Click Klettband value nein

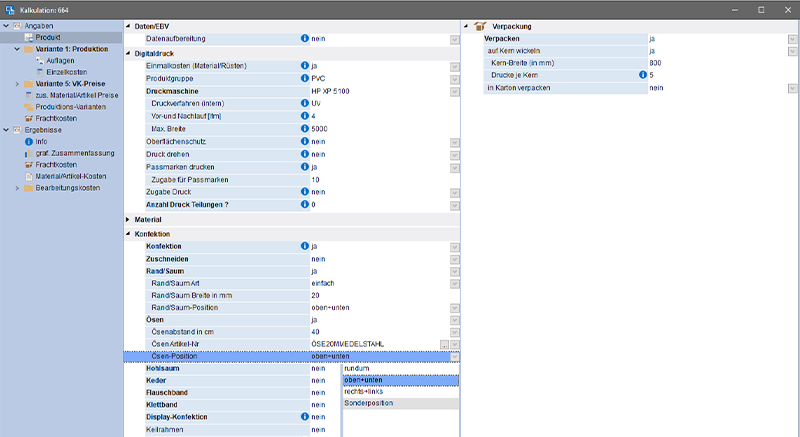[318, 405]
